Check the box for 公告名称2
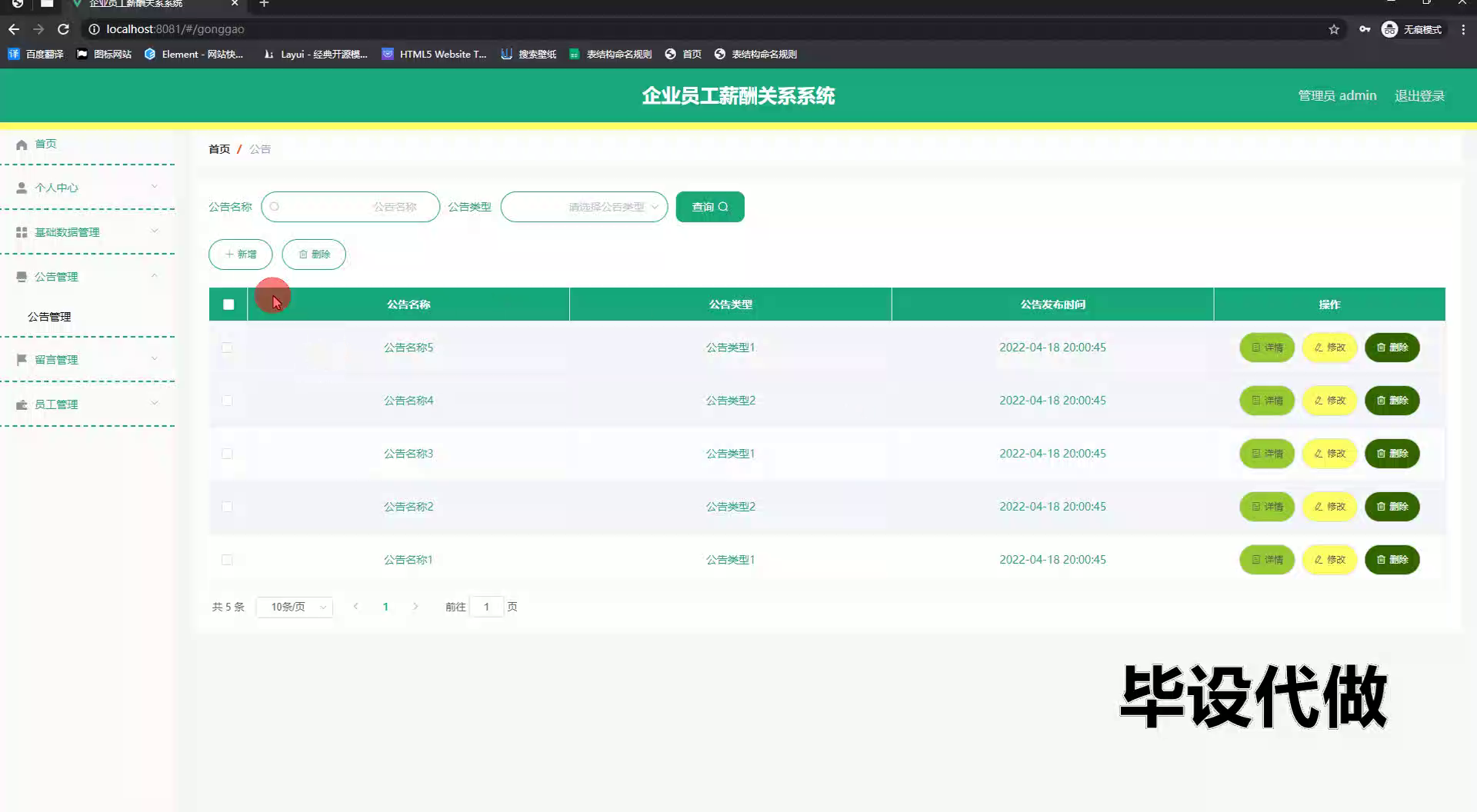1477x812 pixels. 227,507
